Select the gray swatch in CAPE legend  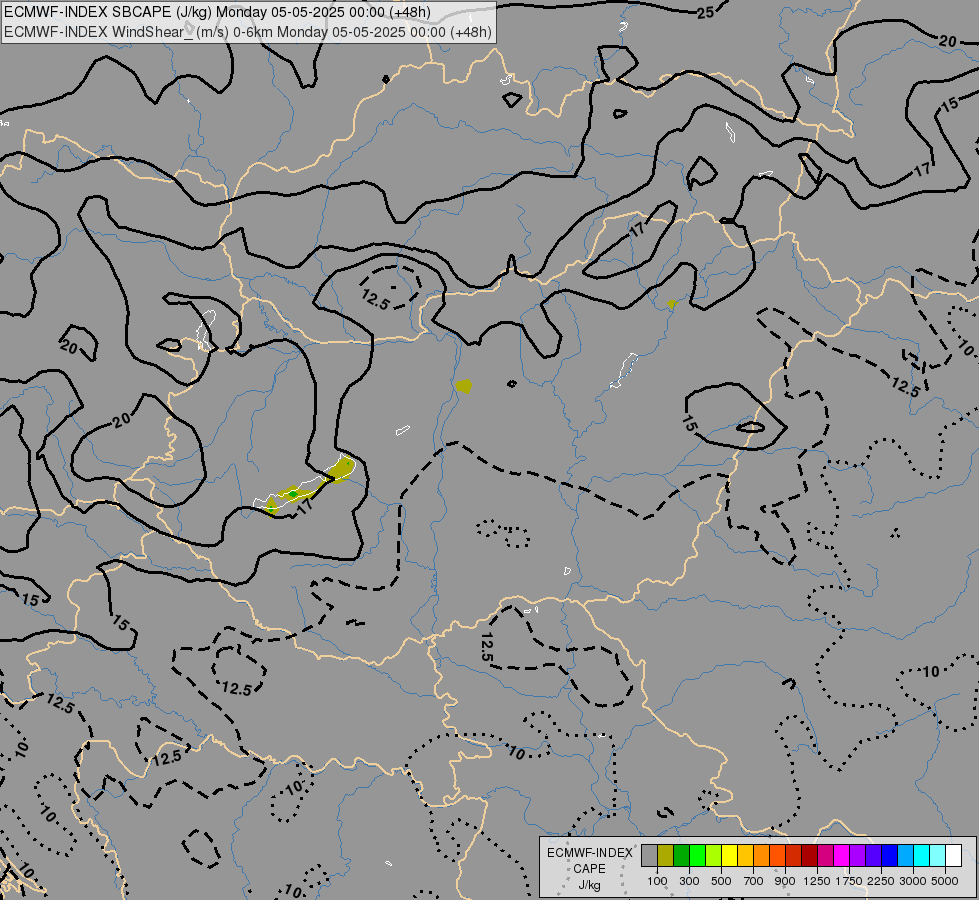pos(649,855)
